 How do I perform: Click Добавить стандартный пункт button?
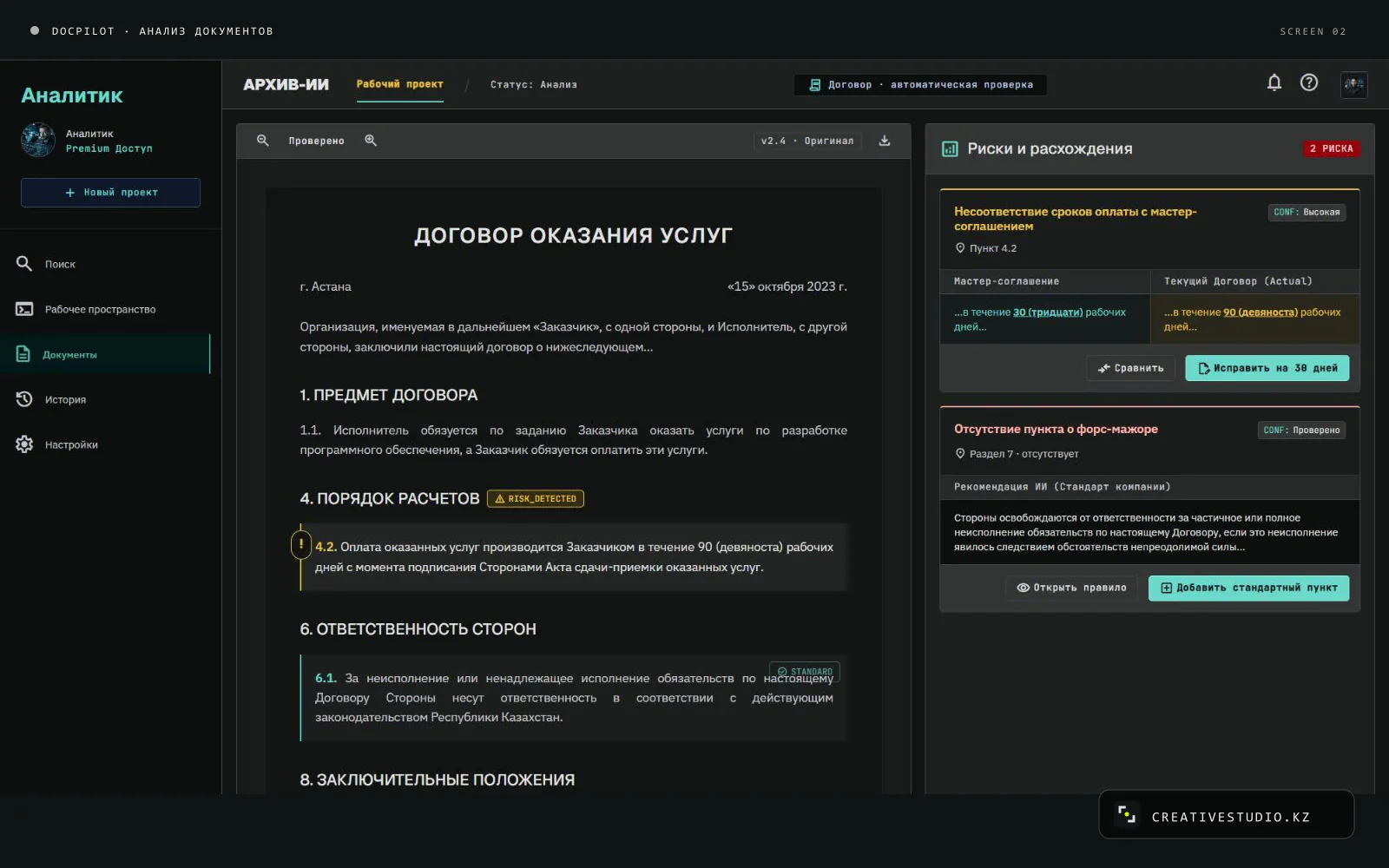pos(1248,588)
